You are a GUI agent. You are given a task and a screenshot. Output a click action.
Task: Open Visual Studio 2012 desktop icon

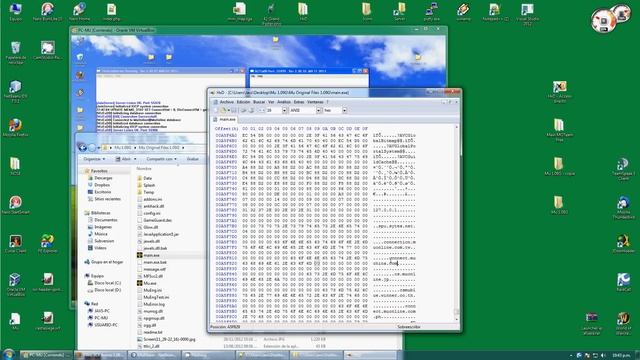click(x=527, y=13)
